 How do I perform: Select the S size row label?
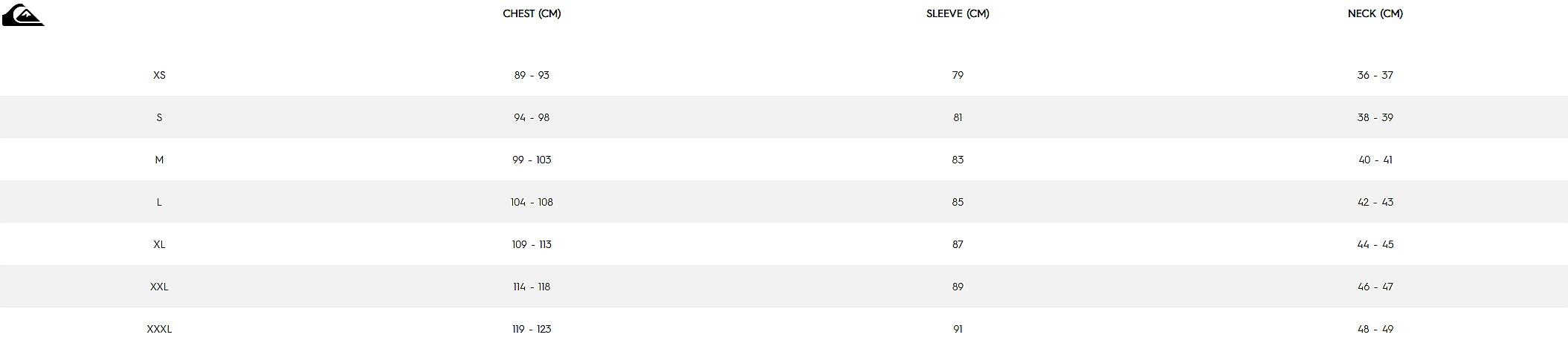pyautogui.click(x=159, y=117)
